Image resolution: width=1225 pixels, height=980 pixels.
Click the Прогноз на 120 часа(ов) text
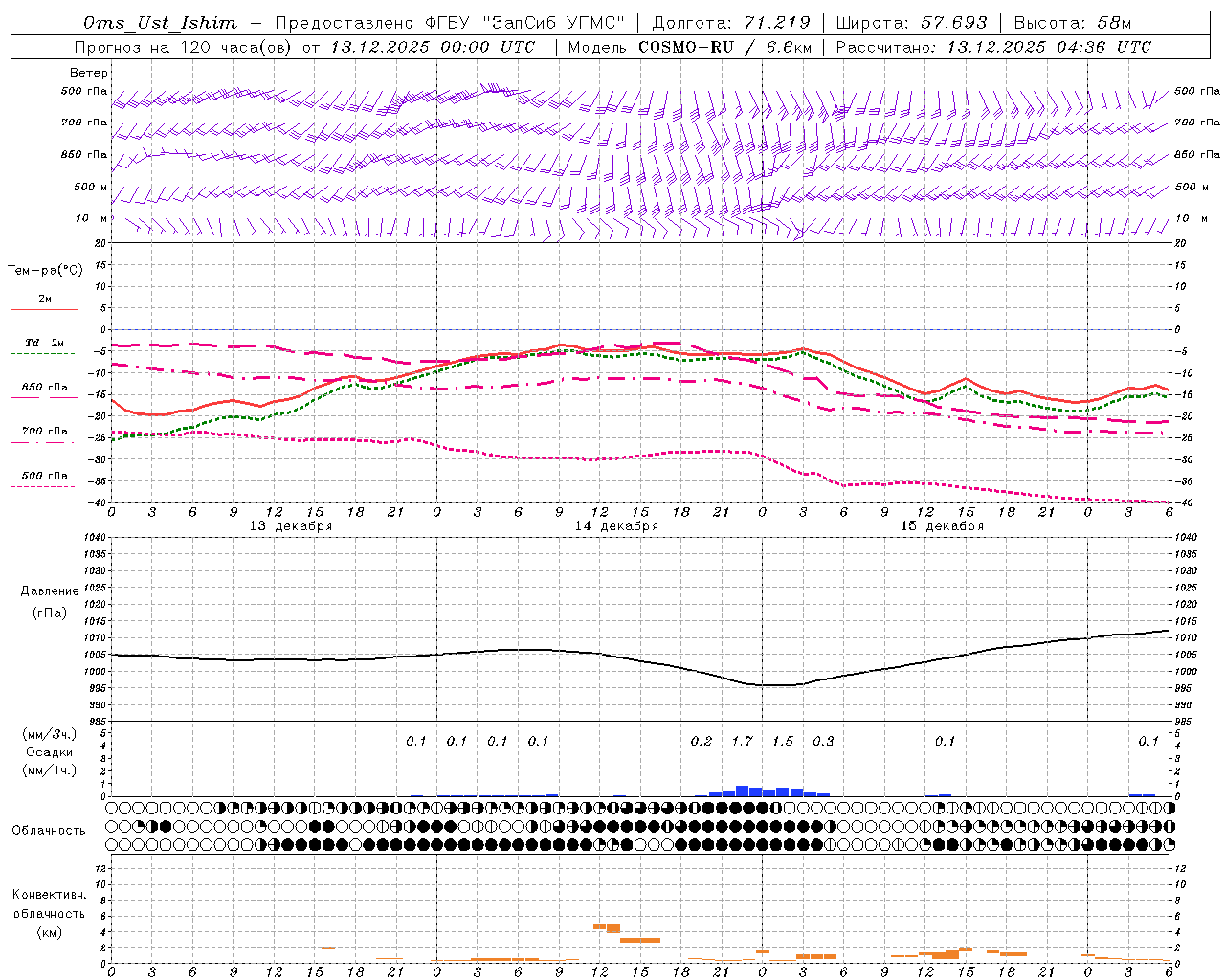(184, 47)
